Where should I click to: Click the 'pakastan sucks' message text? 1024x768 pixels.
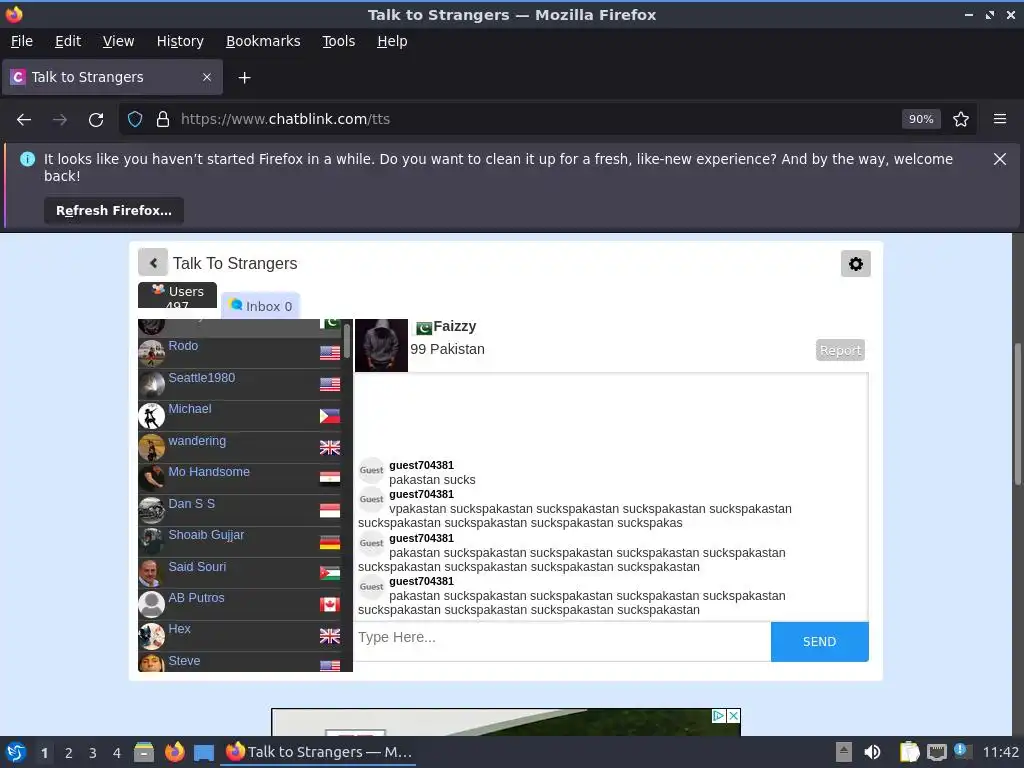432,480
